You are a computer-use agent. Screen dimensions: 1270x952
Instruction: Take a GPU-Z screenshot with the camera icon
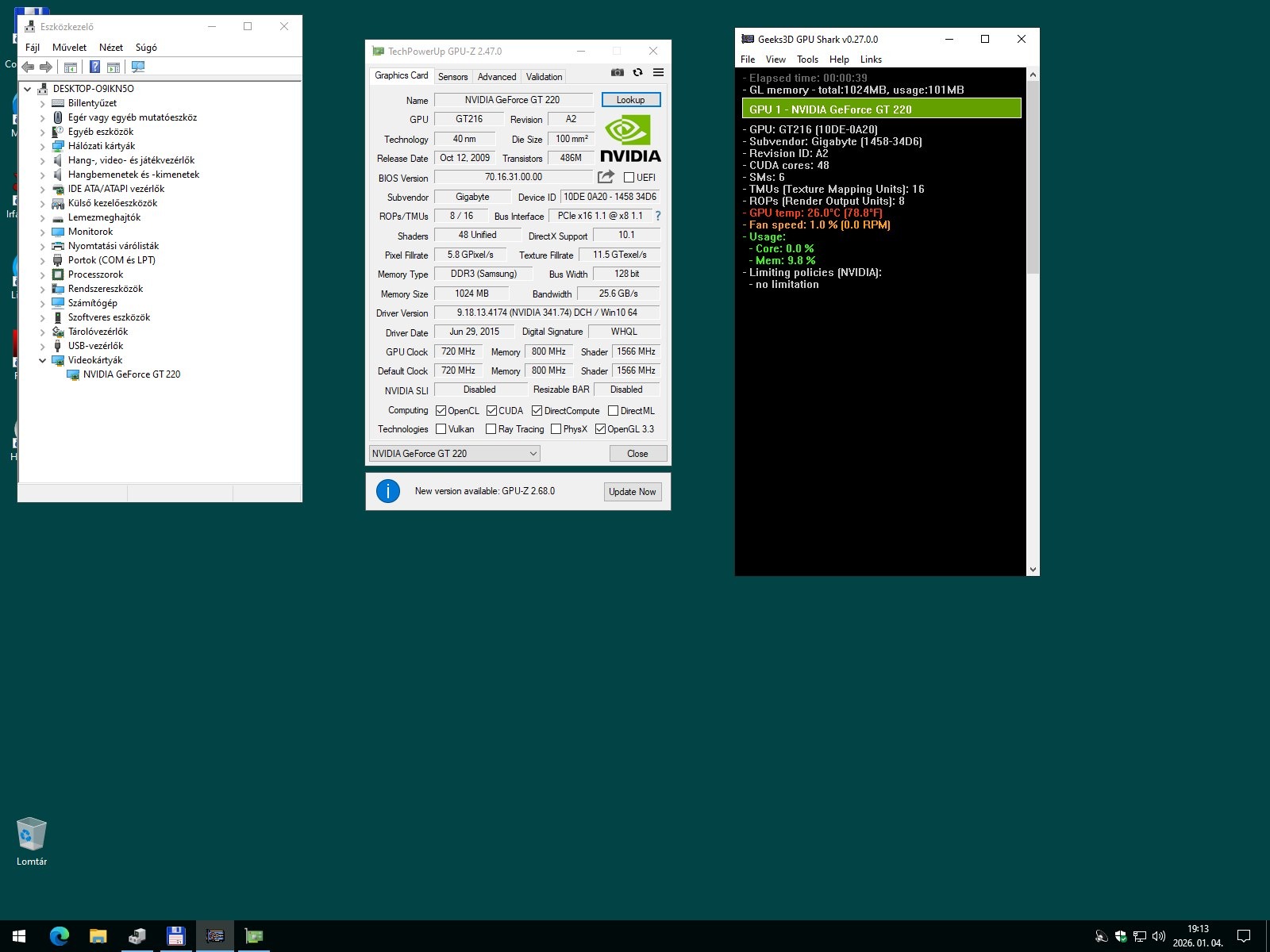(x=618, y=72)
